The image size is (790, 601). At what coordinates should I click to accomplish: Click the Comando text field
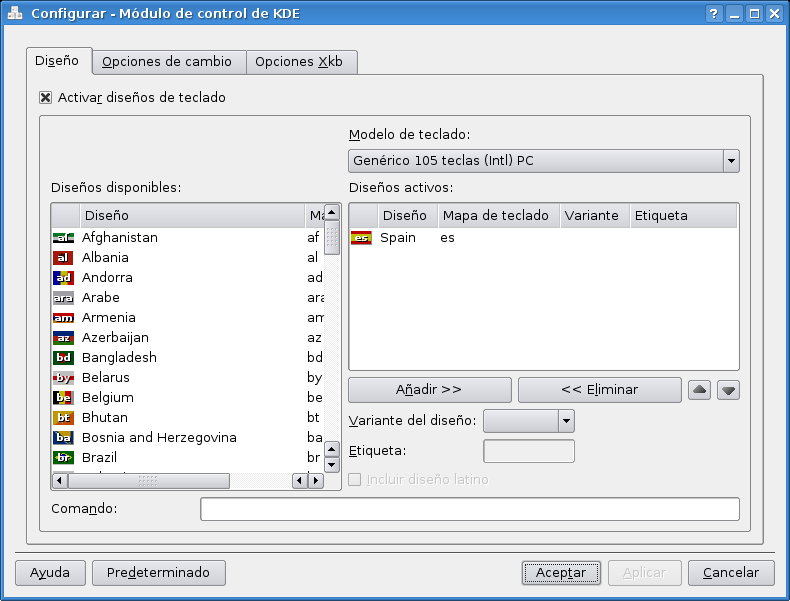[x=469, y=509]
